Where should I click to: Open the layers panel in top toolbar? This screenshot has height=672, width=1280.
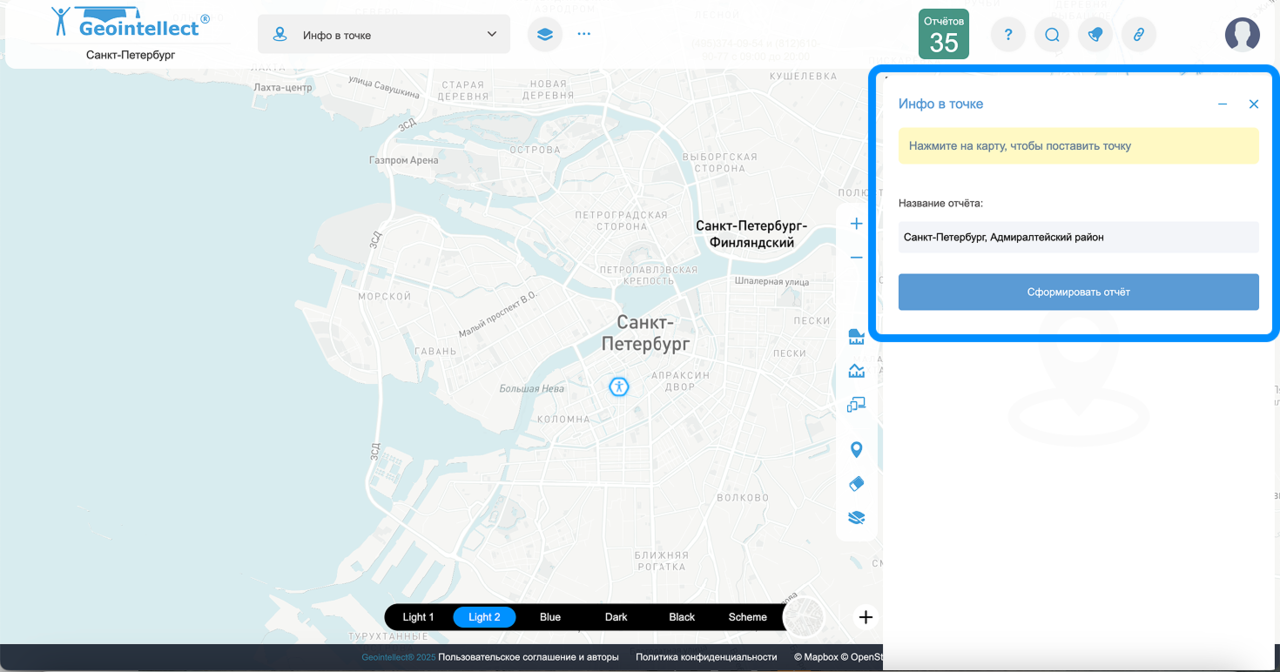pos(545,34)
